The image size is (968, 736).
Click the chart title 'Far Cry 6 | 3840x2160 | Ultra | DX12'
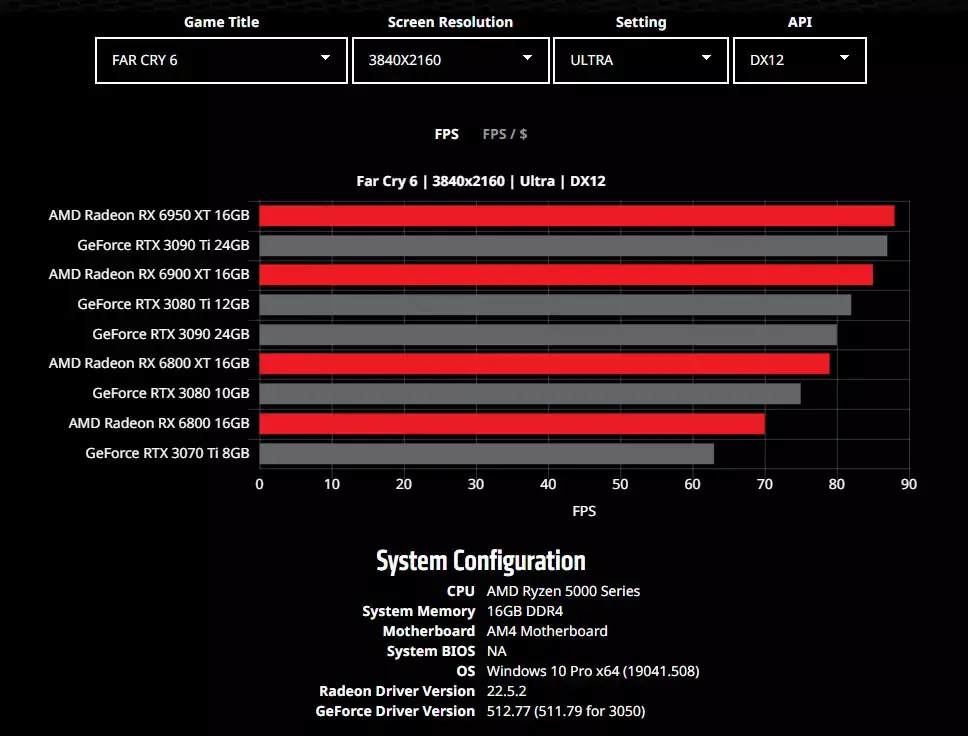coord(481,181)
